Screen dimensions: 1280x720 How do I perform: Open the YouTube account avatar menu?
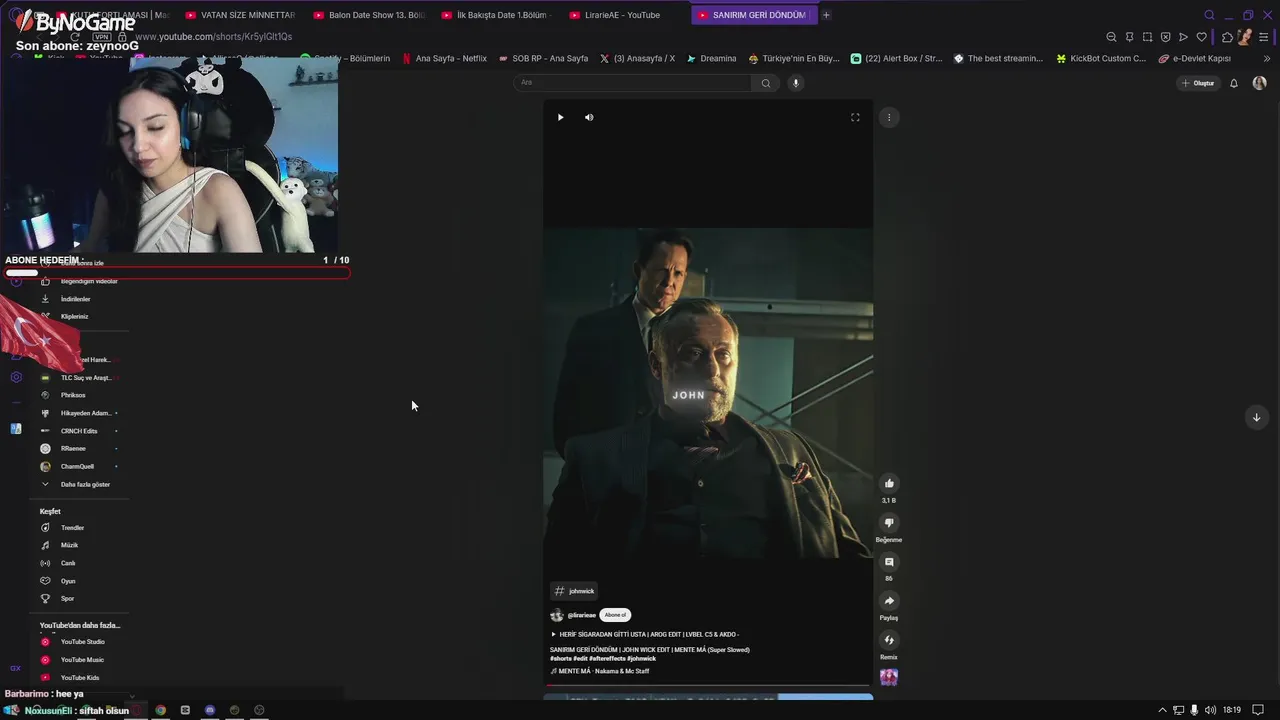pyautogui.click(x=1259, y=83)
